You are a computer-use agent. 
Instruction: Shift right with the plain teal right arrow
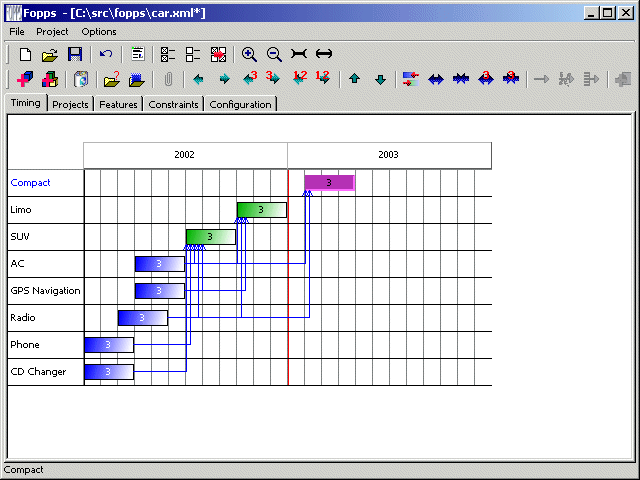coord(224,79)
